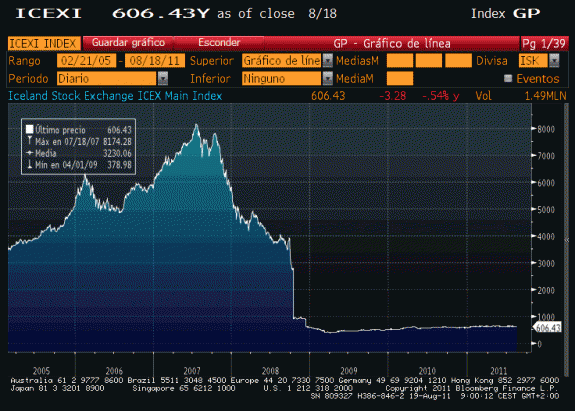The height and width of the screenshot is (411, 575).
Task: Click the 606.43 last price axis tag
Action: tap(547, 327)
